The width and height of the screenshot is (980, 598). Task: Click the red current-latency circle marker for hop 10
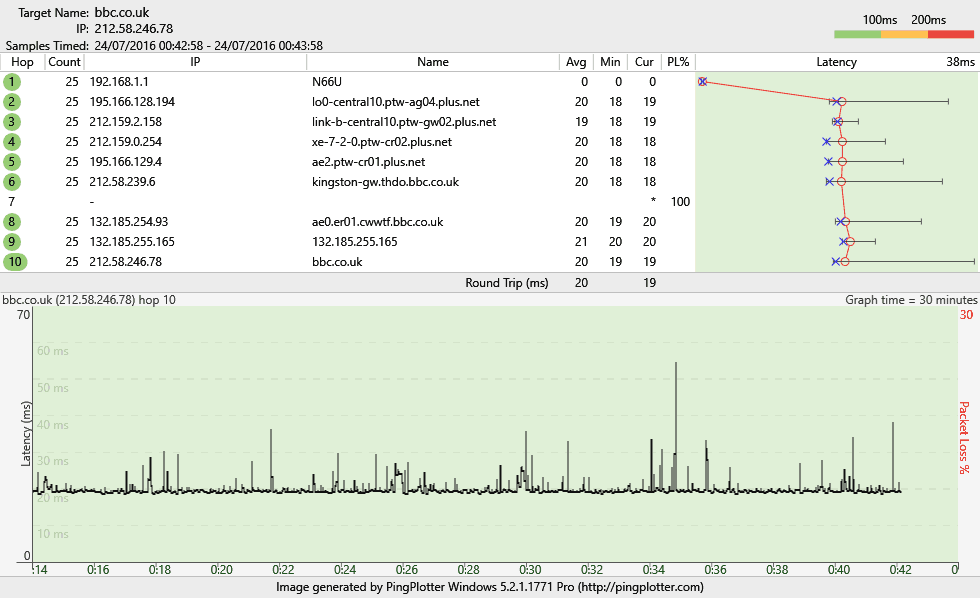(x=843, y=261)
